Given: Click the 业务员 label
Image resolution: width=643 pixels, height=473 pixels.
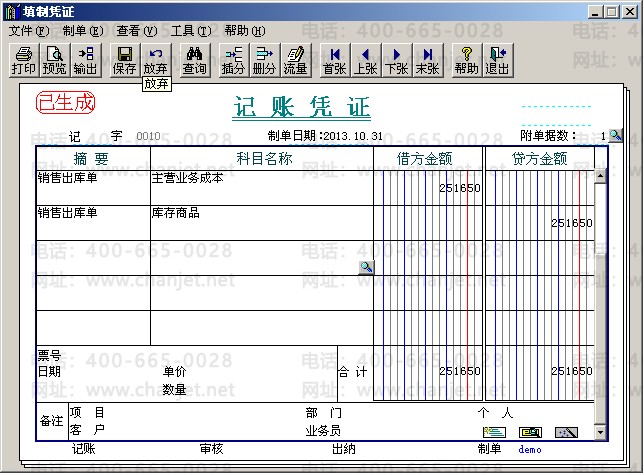Looking at the screenshot, I should (323, 431).
